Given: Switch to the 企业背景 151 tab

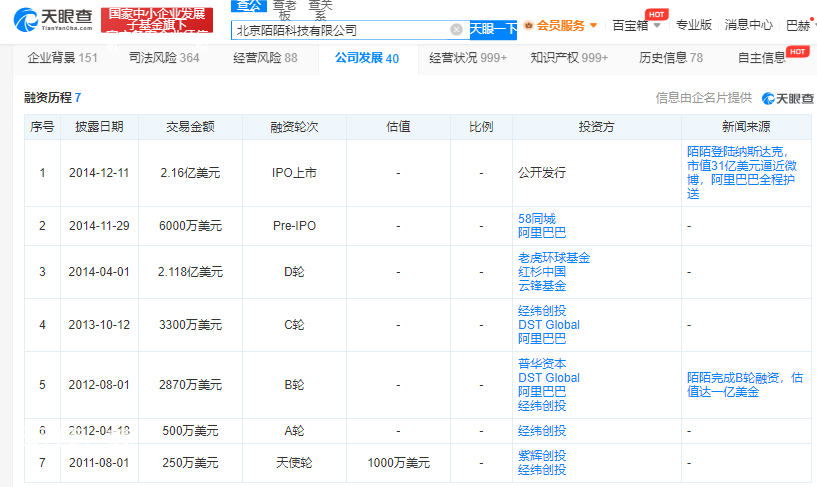Looking at the screenshot, I should point(63,58).
